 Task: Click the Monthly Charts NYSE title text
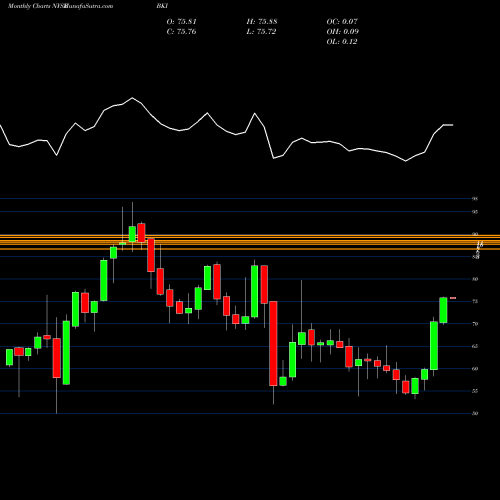38,6
